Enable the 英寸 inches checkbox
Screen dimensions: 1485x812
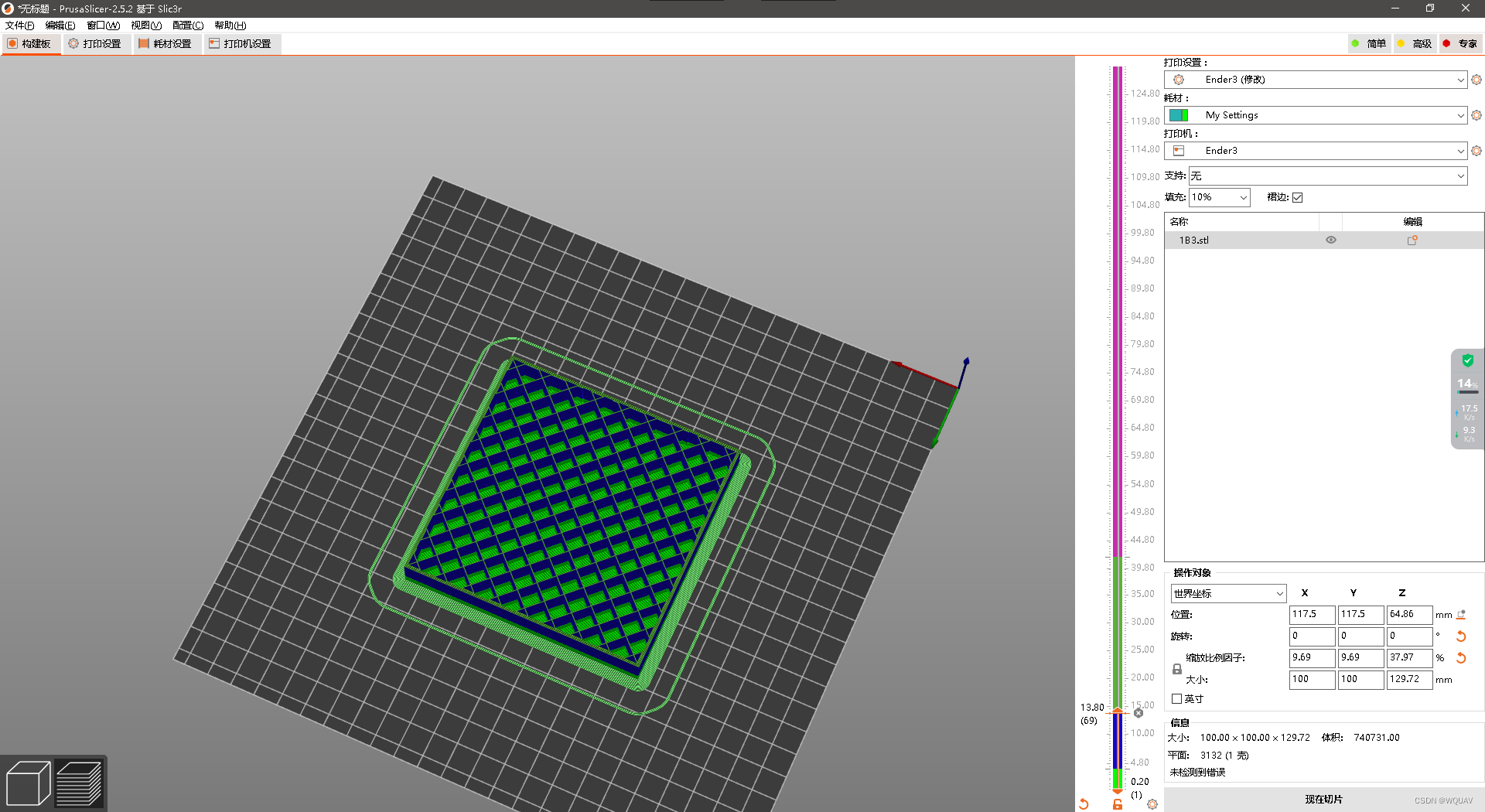[1177, 699]
